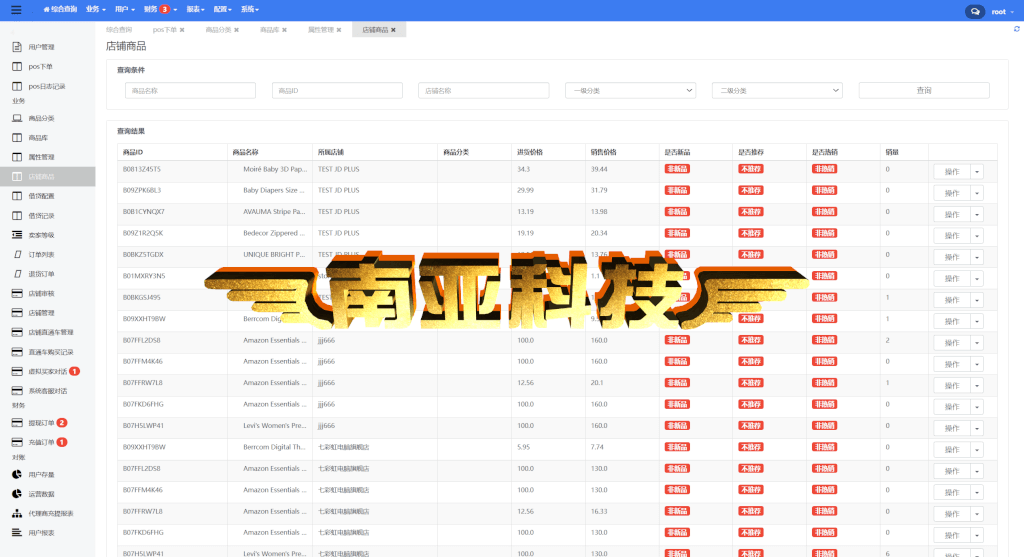Open 提现订单 sidebar icon

coord(17,423)
